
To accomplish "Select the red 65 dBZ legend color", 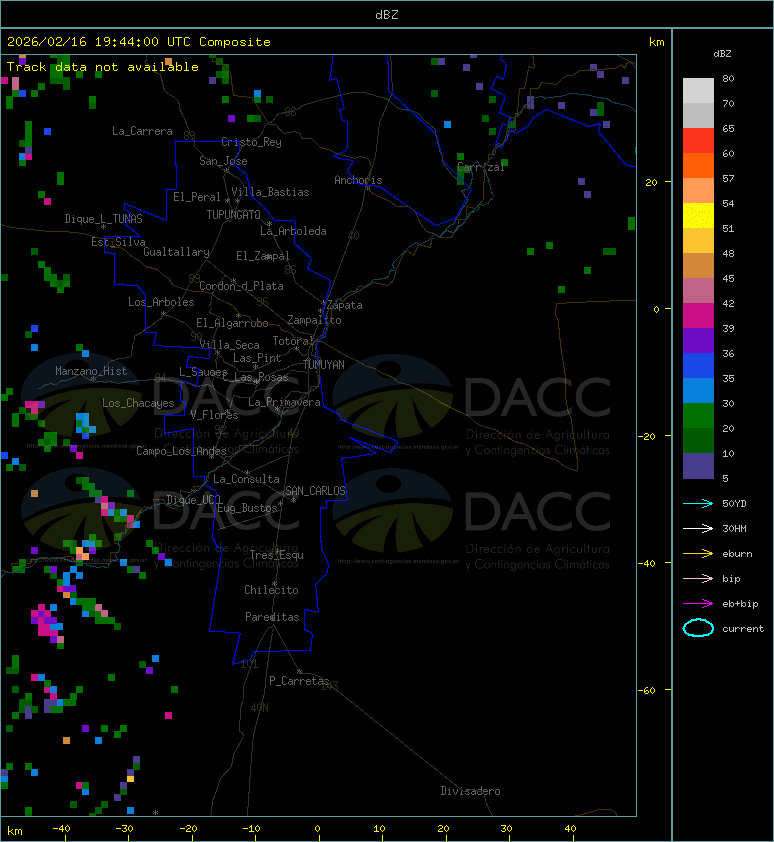I will point(698,140).
